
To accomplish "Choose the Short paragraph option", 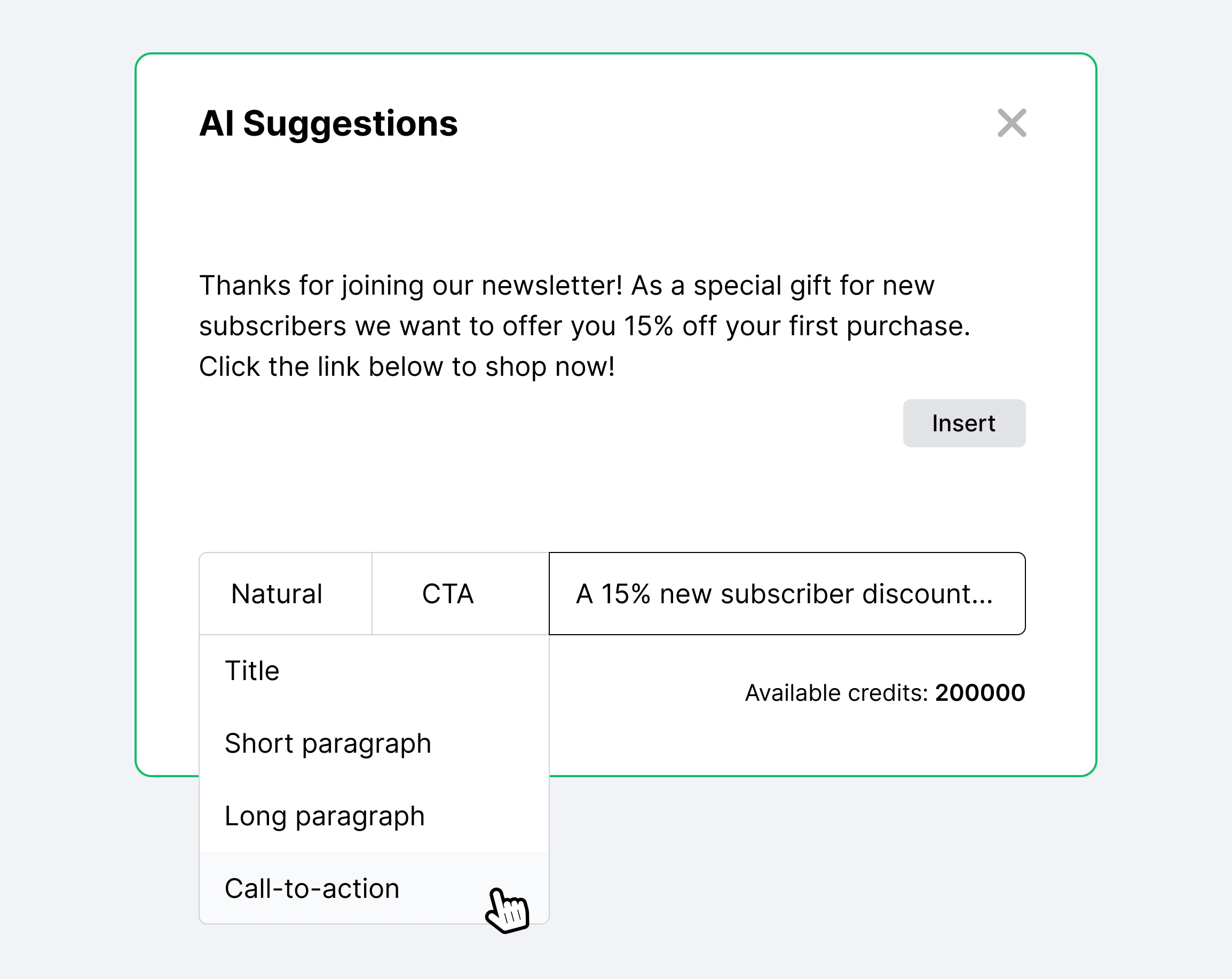I will 327,744.
